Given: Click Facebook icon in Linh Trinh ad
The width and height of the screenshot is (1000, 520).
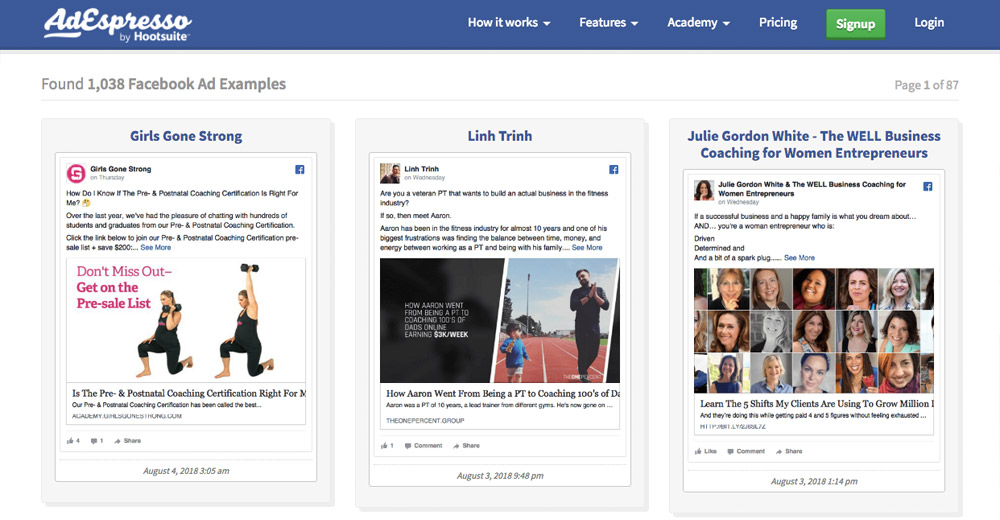Looking at the screenshot, I should (x=614, y=169).
